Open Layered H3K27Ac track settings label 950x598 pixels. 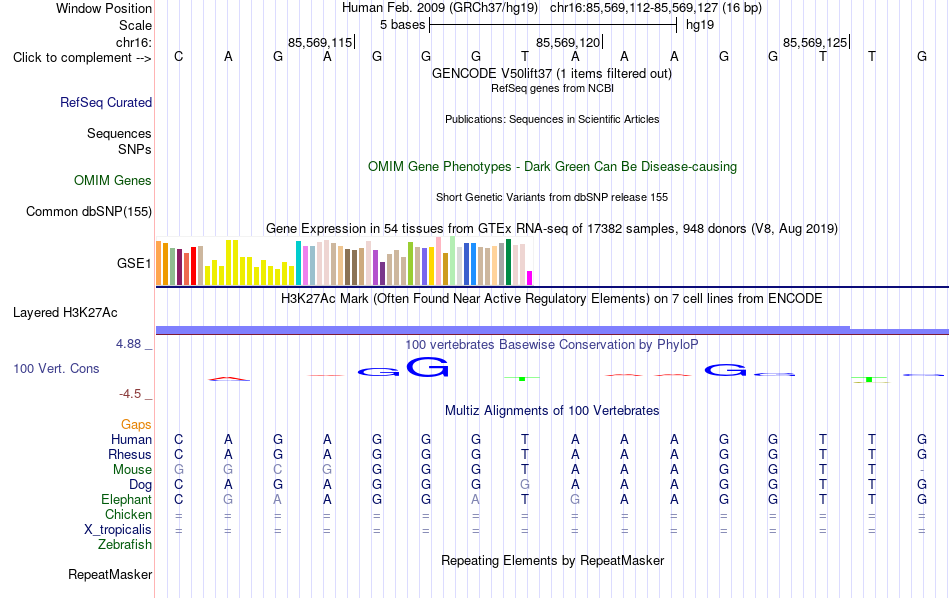coord(65,313)
